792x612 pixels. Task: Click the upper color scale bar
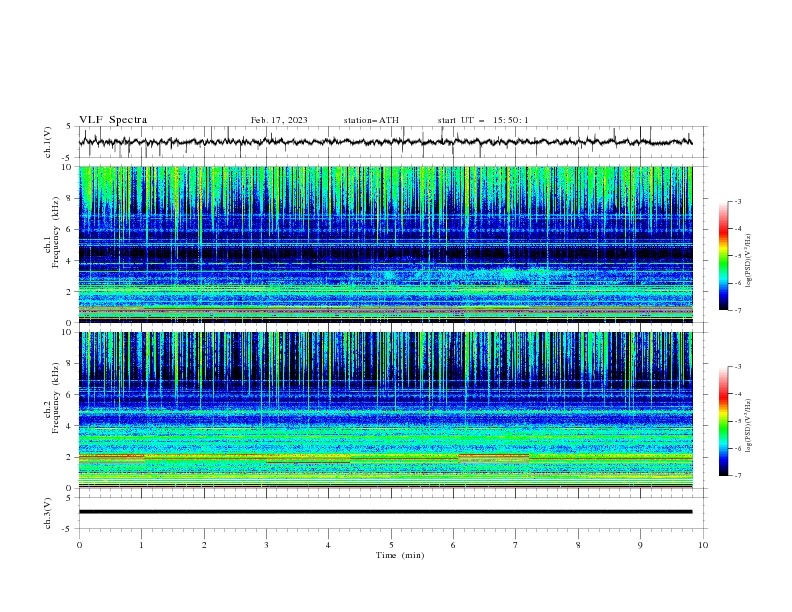click(x=723, y=255)
